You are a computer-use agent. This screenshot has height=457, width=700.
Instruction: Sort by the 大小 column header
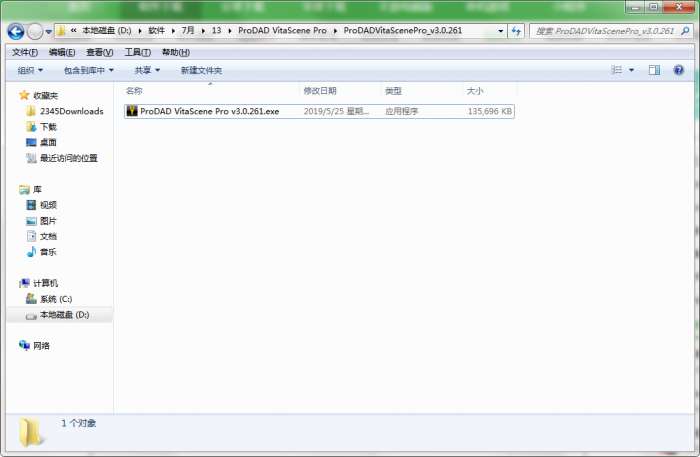point(475,91)
